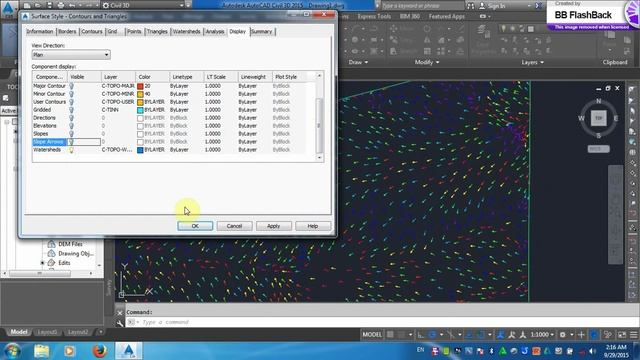
Task: Click OK in Surface Style dialog
Action: (x=195, y=226)
